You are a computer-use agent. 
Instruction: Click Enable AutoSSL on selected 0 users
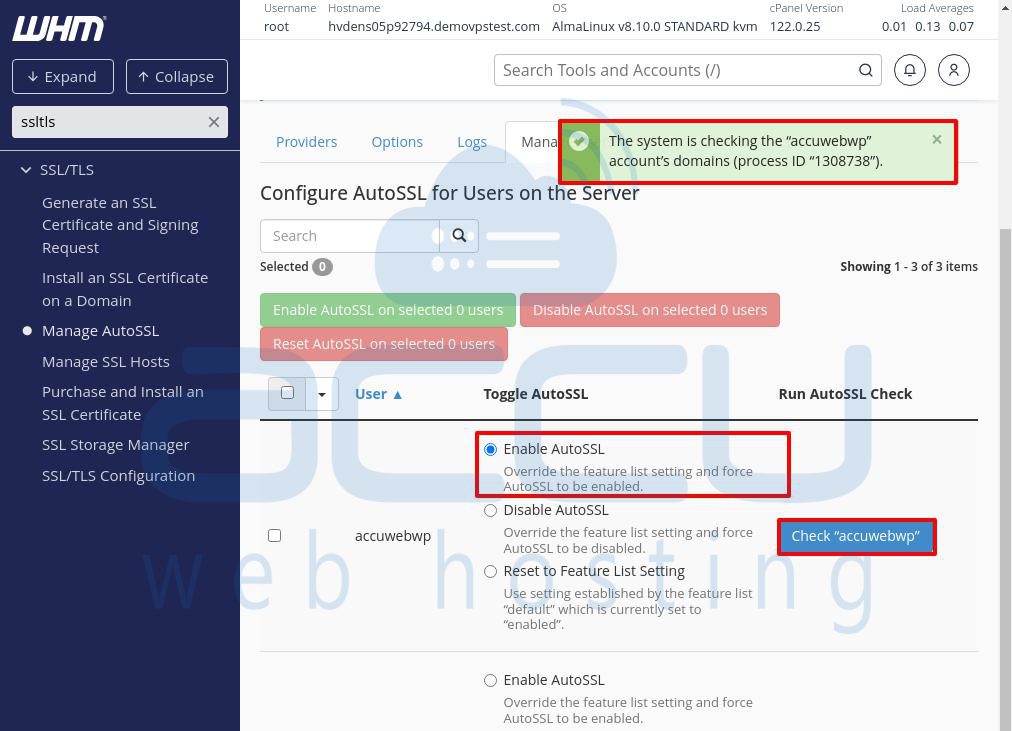387,310
